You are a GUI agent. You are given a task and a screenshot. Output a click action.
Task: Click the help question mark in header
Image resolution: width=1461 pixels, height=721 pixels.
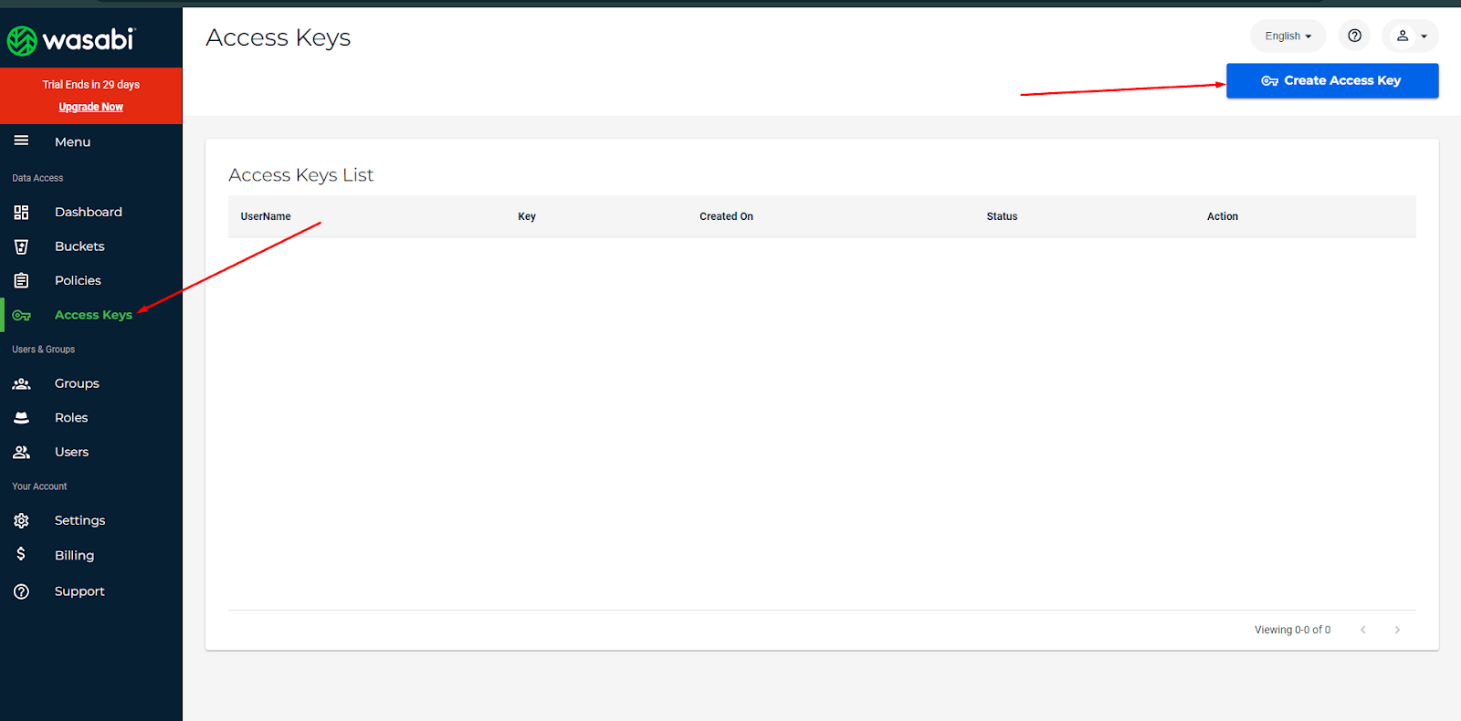[1354, 36]
